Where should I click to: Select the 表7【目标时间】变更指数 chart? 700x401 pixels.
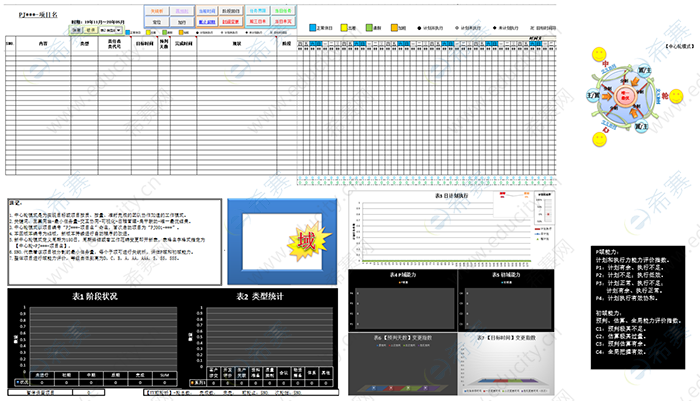click(506, 363)
